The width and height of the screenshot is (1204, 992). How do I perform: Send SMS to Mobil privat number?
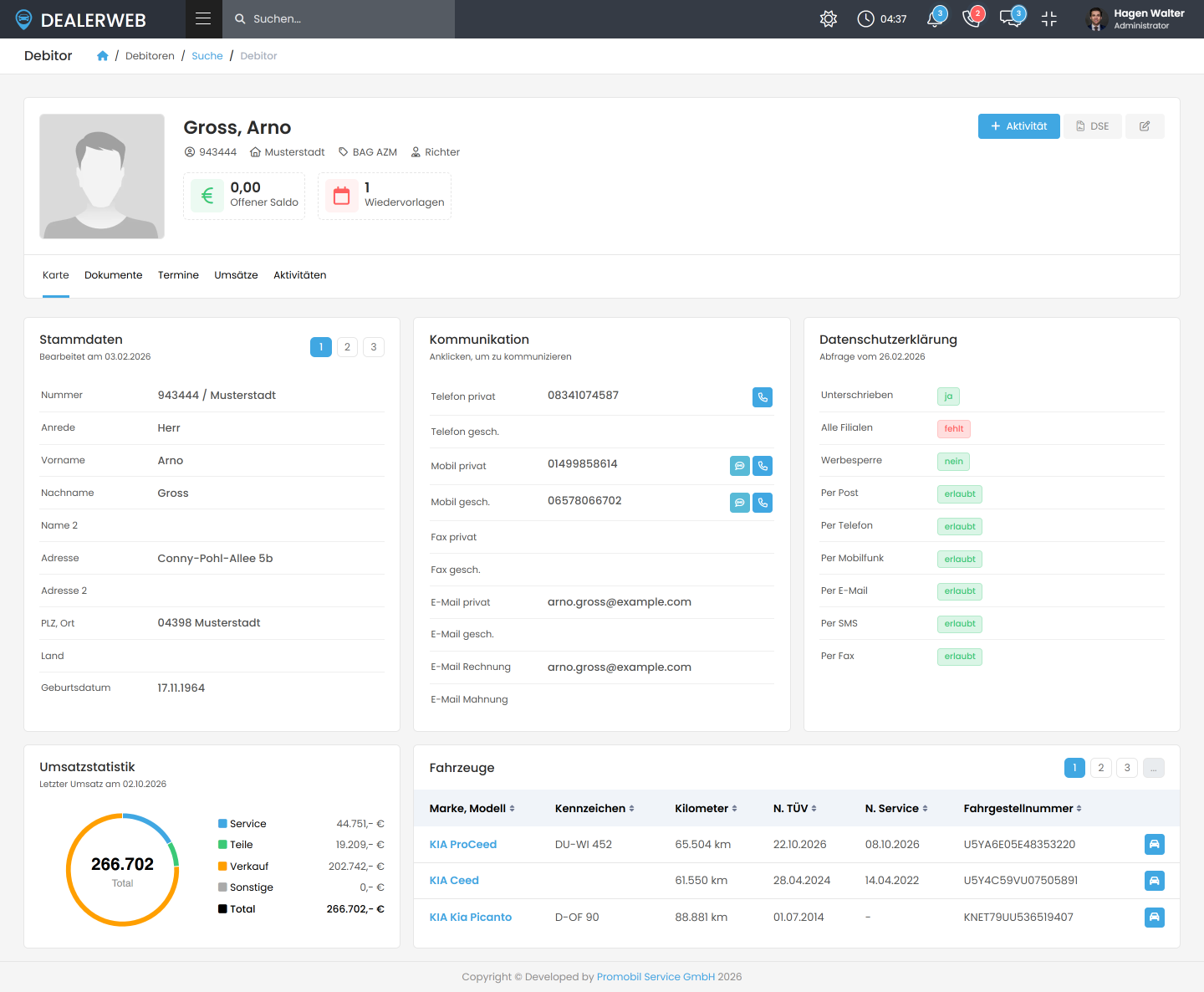[x=740, y=466]
